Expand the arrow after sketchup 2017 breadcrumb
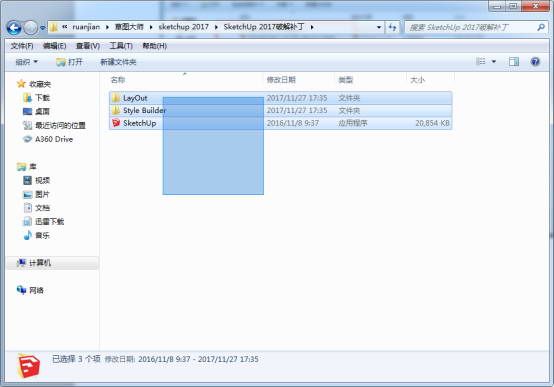The height and width of the screenshot is (387, 554). point(216,27)
